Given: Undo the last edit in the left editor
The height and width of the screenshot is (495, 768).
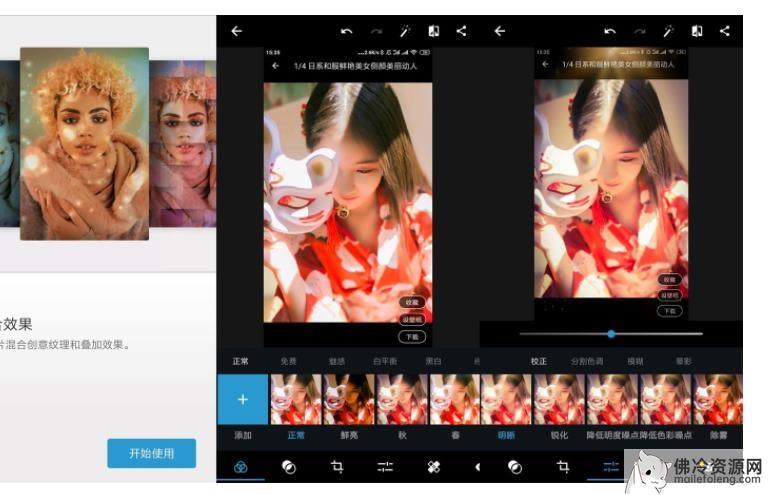Looking at the screenshot, I should (346, 31).
